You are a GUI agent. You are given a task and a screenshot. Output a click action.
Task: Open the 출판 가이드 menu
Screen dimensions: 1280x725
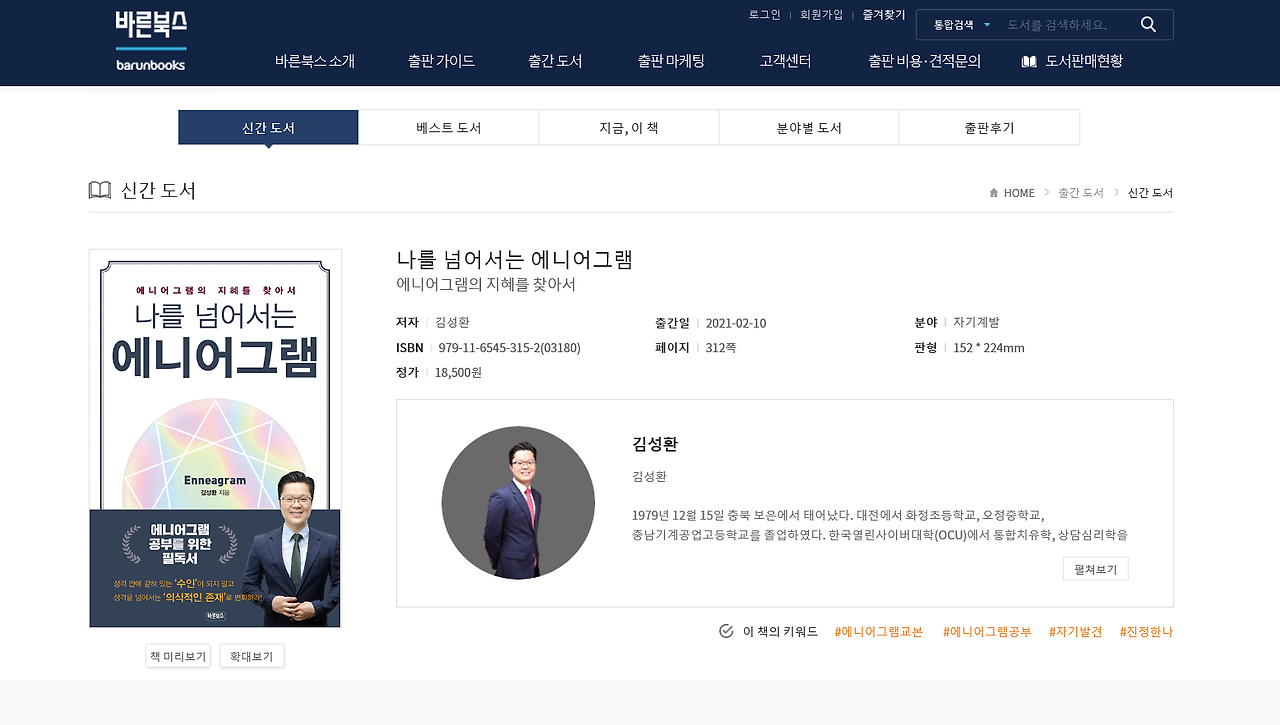(441, 61)
